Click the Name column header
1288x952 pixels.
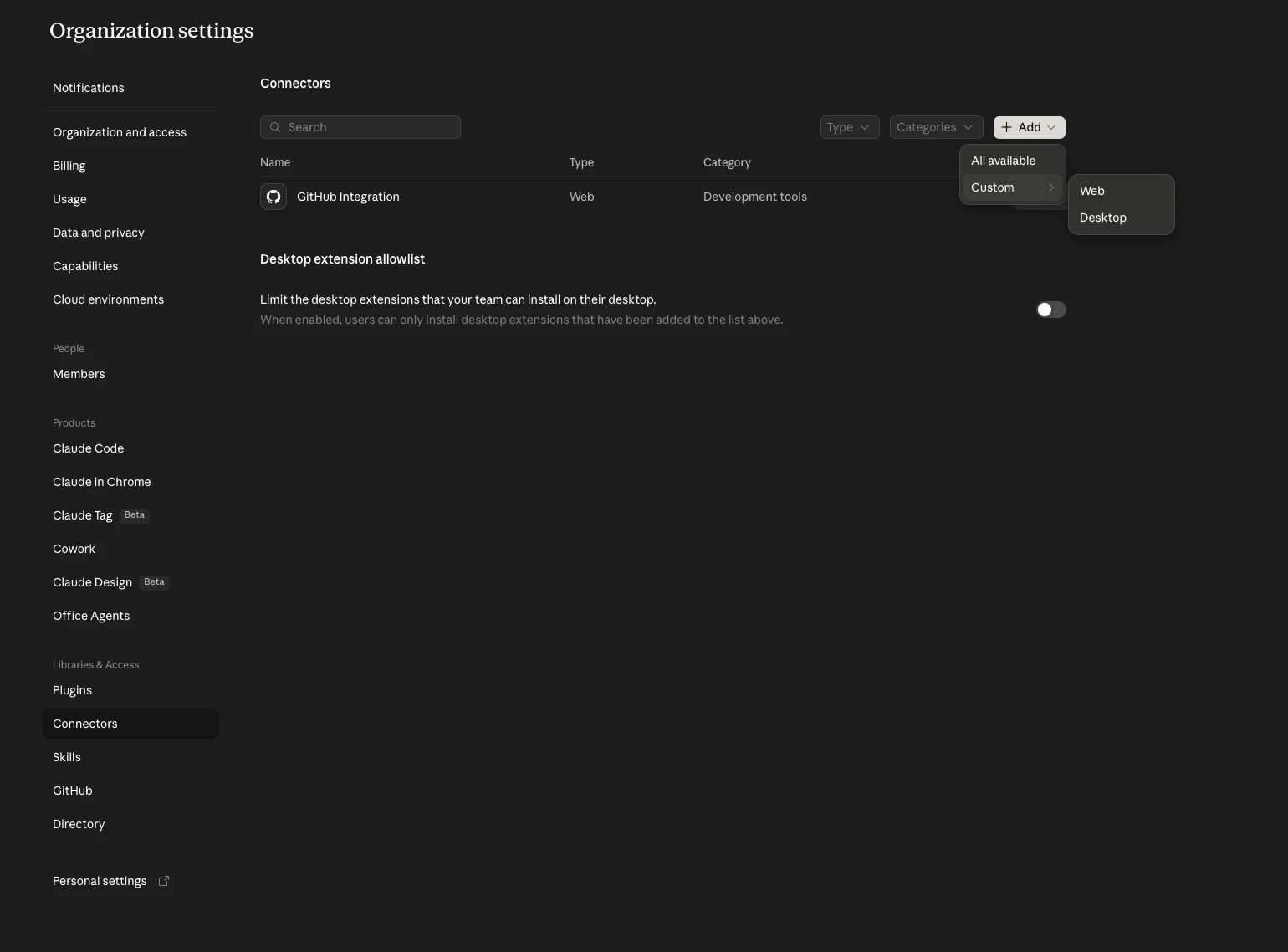tap(275, 162)
